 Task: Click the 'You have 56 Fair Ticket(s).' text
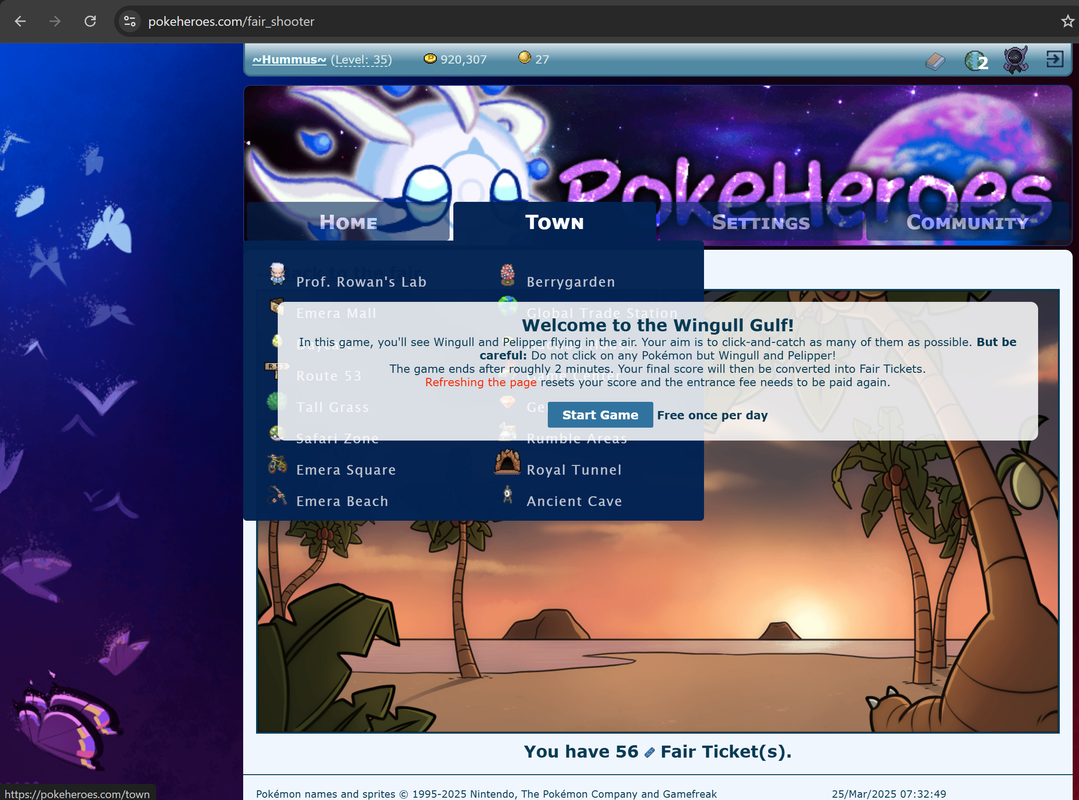click(x=657, y=752)
